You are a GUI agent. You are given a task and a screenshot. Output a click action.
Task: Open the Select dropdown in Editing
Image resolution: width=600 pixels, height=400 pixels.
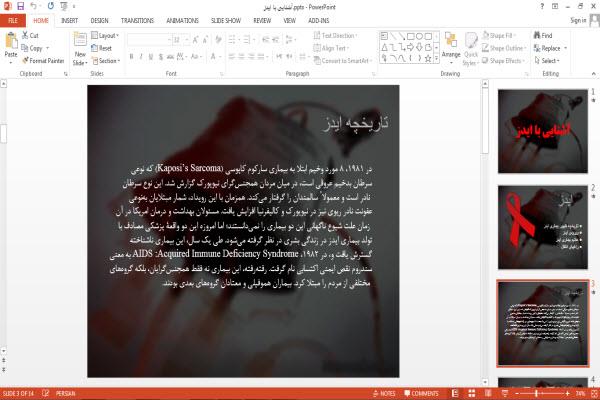click(x=547, y=60)
